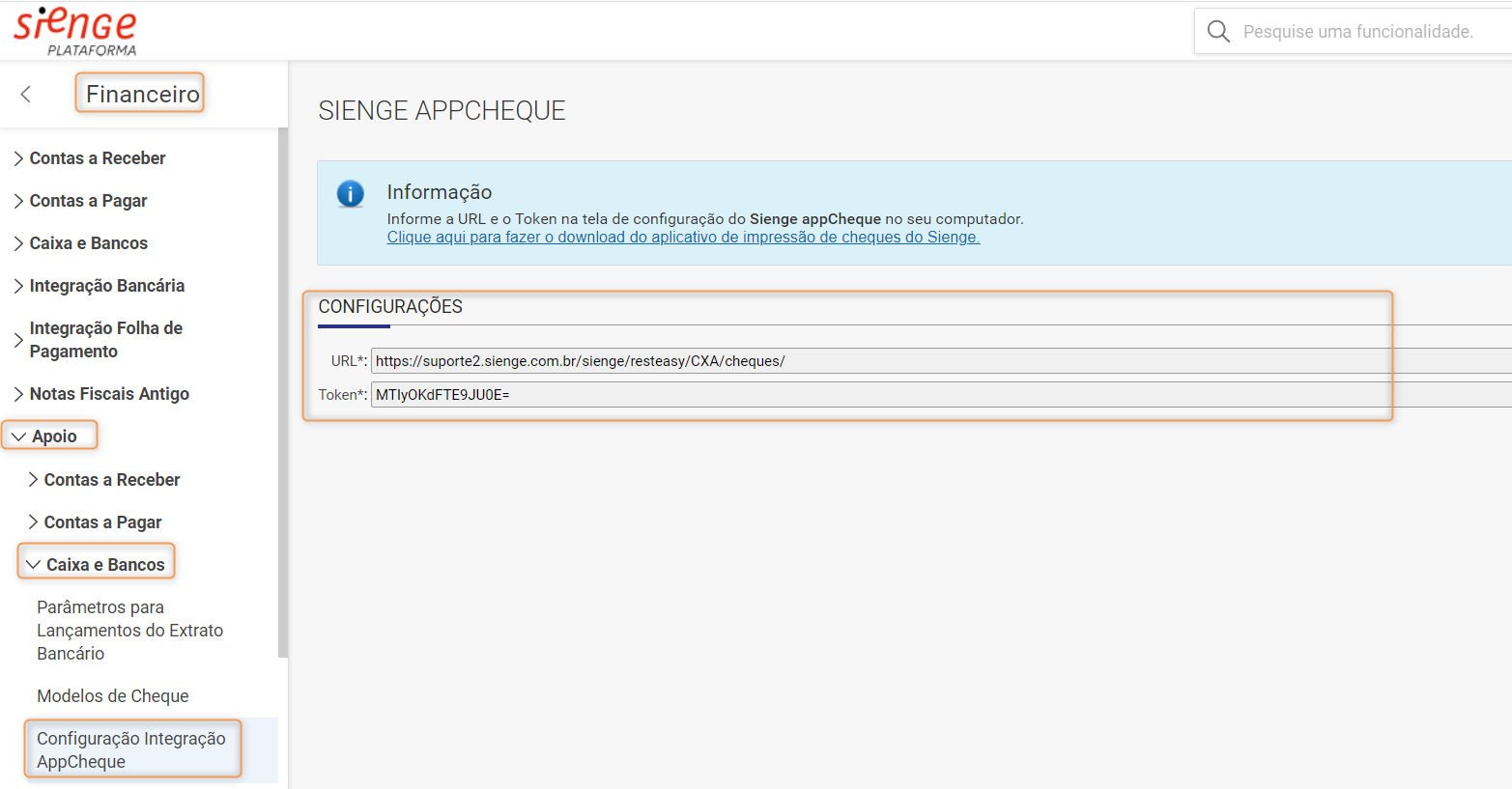Collapse Caixa e Bancos chevron under Apoio
This screenshot has width=1512, height=789.
(x=33, y=565)
